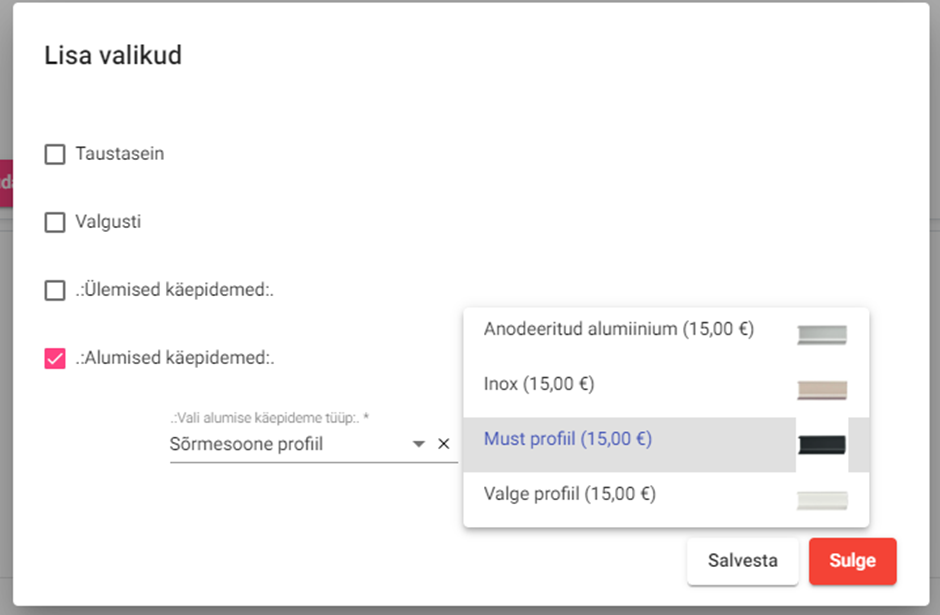Check the Ülemised käepidemed option
Viewport: 940px width, 615px height.
click(55, 291)
